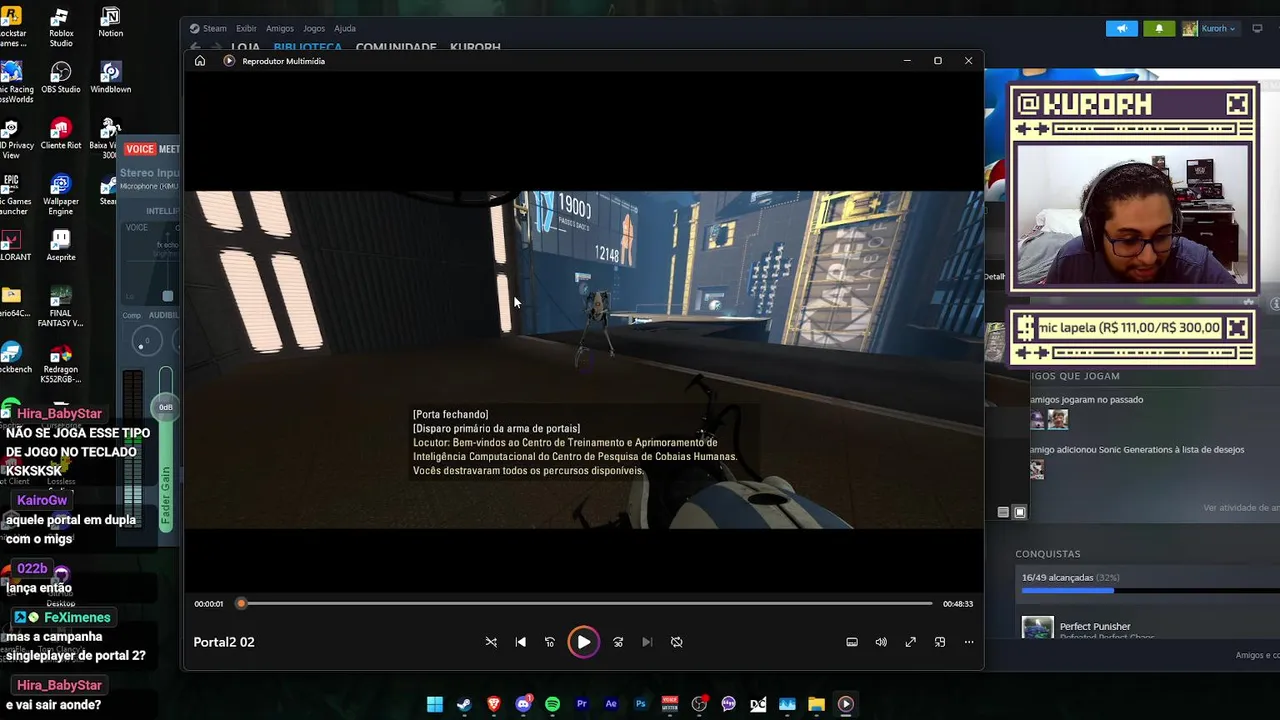Image resolution: width=1280 pixels, height=720 pixels.
Task: Open Spotify from the taskbar
Action: pyautogui.click(x=552, y=704)
